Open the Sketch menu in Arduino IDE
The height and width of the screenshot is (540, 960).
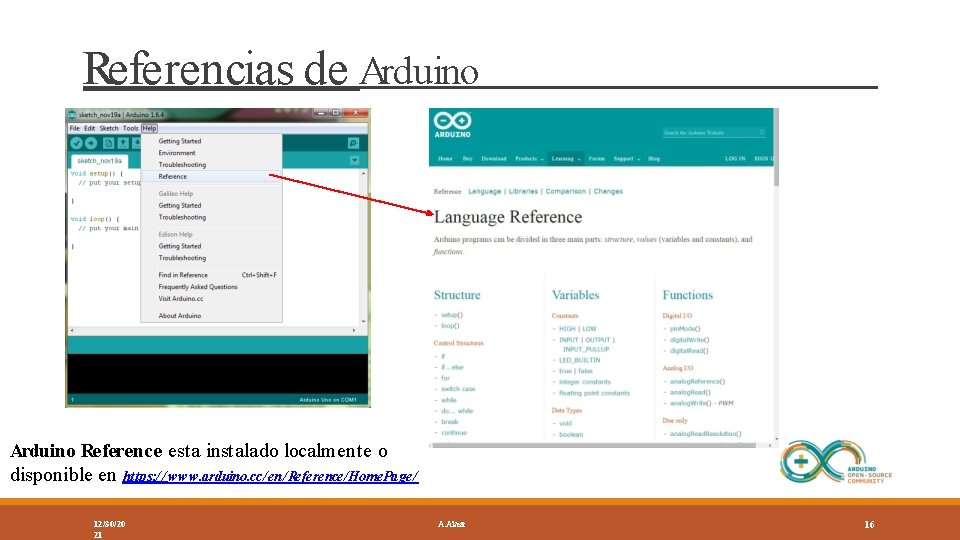click(x=109, y=129)
